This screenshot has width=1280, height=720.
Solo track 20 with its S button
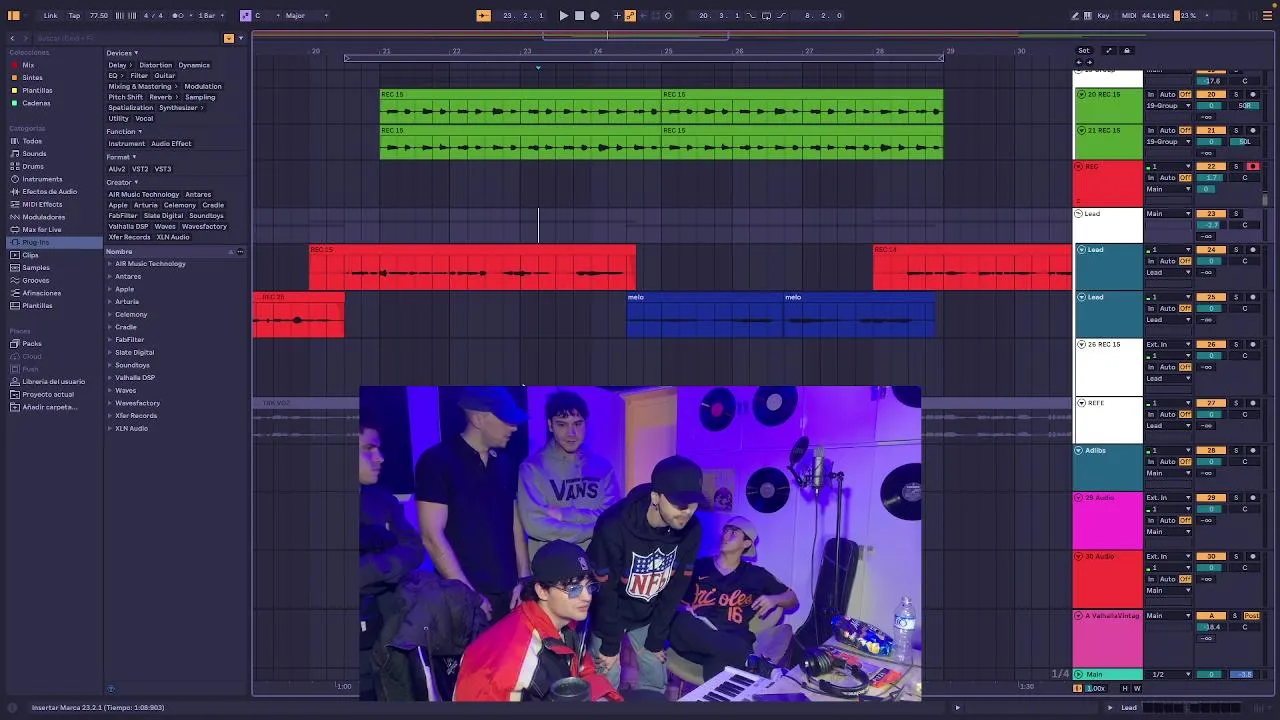(x=1236, y=94)
